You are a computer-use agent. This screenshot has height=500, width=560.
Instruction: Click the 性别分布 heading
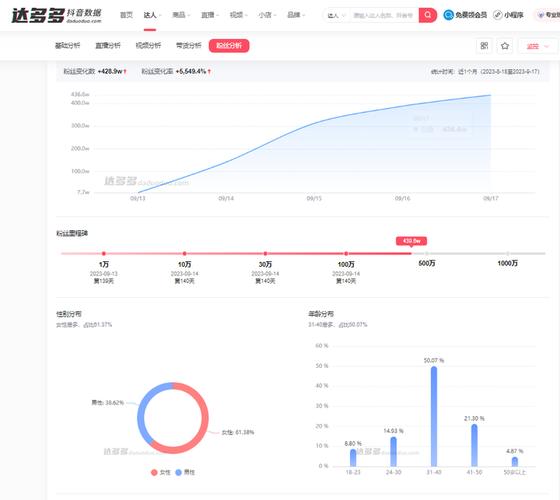coord(69,314)
